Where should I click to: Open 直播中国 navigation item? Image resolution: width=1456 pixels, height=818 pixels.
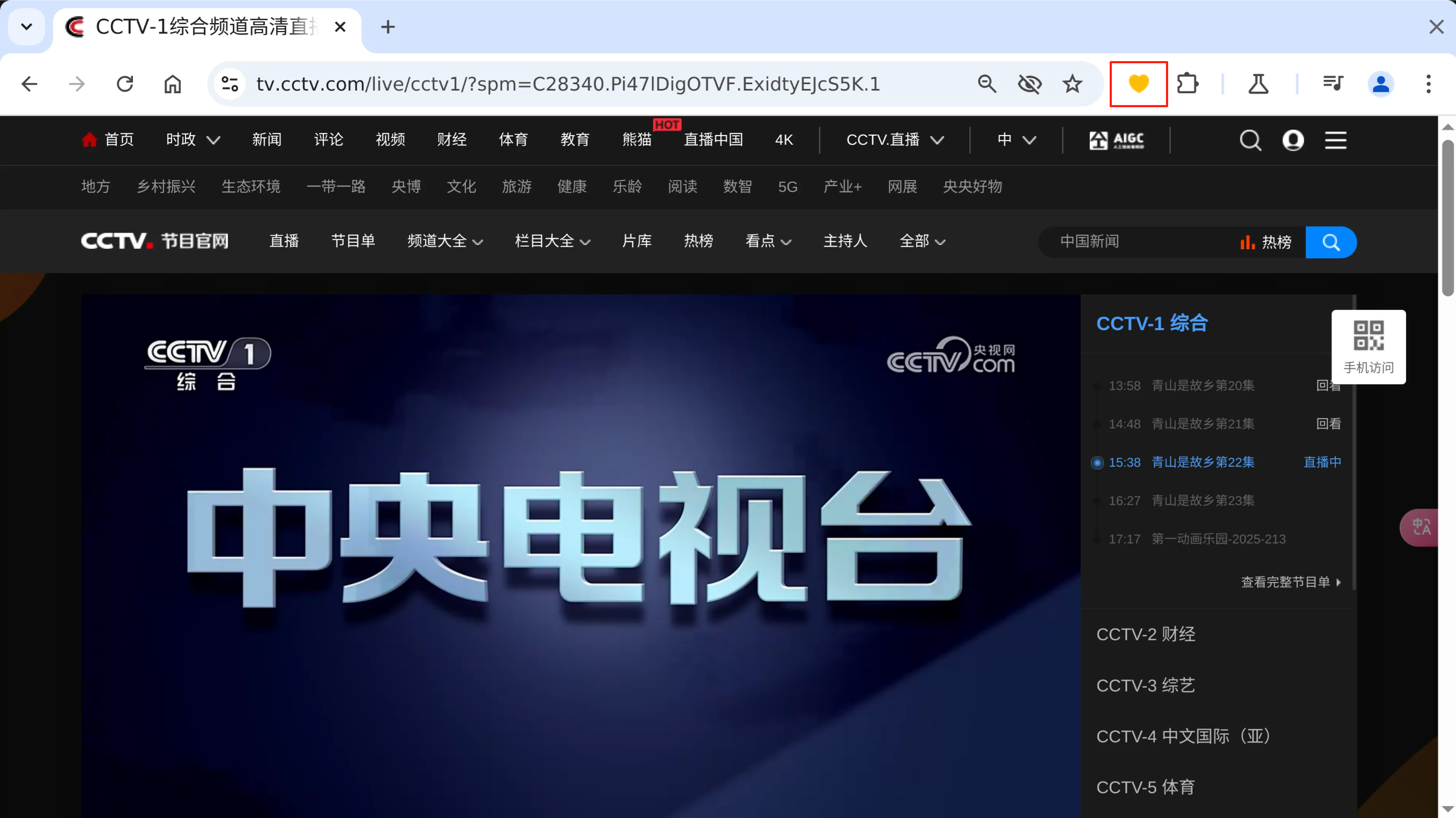714,139
